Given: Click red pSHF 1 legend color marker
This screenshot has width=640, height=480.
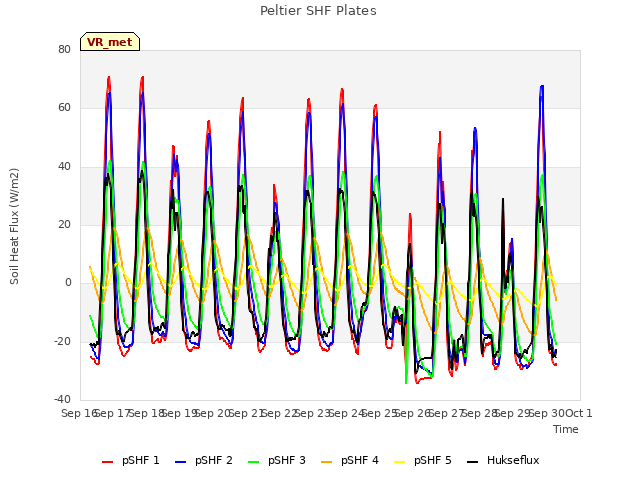Looking at the screenshot, I should [x=107, y=462].
